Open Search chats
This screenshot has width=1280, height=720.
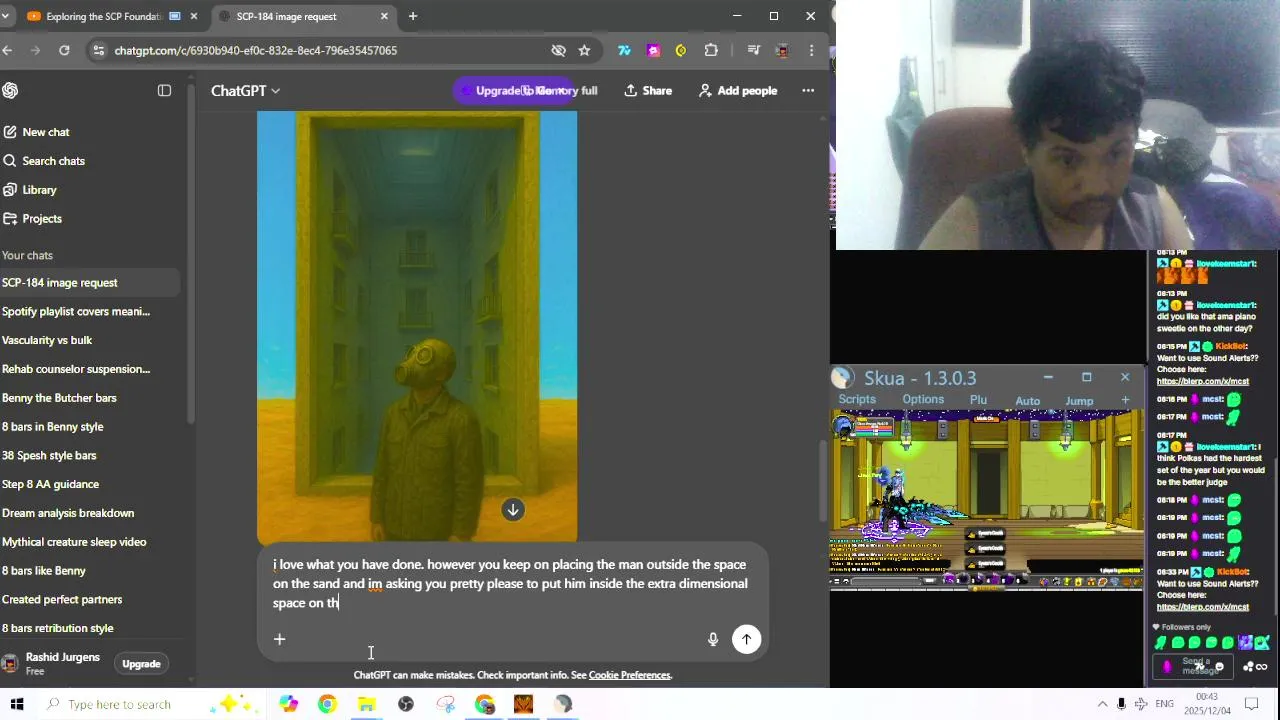coord(53,161)
